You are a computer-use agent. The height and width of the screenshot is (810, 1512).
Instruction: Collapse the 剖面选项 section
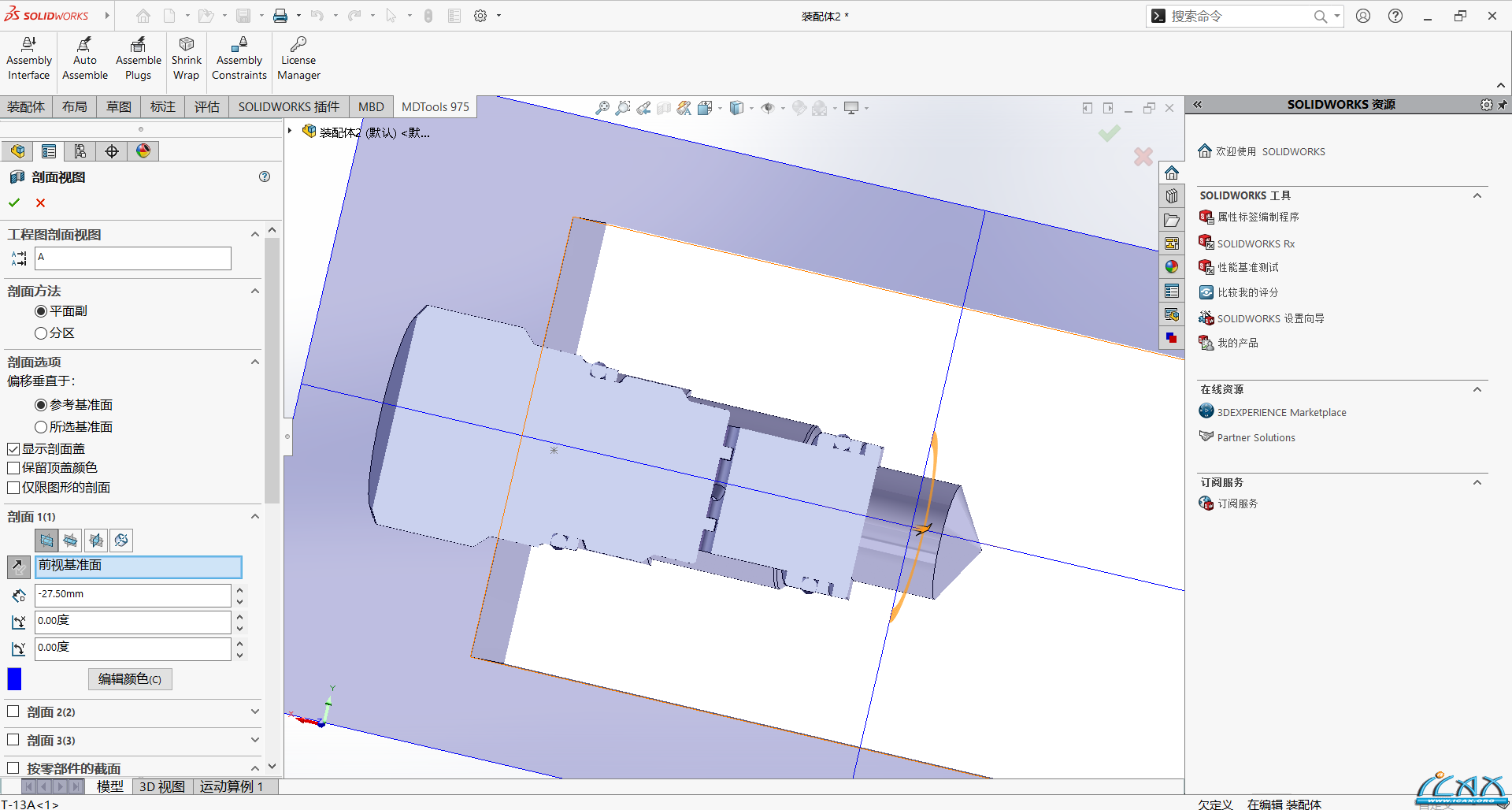254,362
